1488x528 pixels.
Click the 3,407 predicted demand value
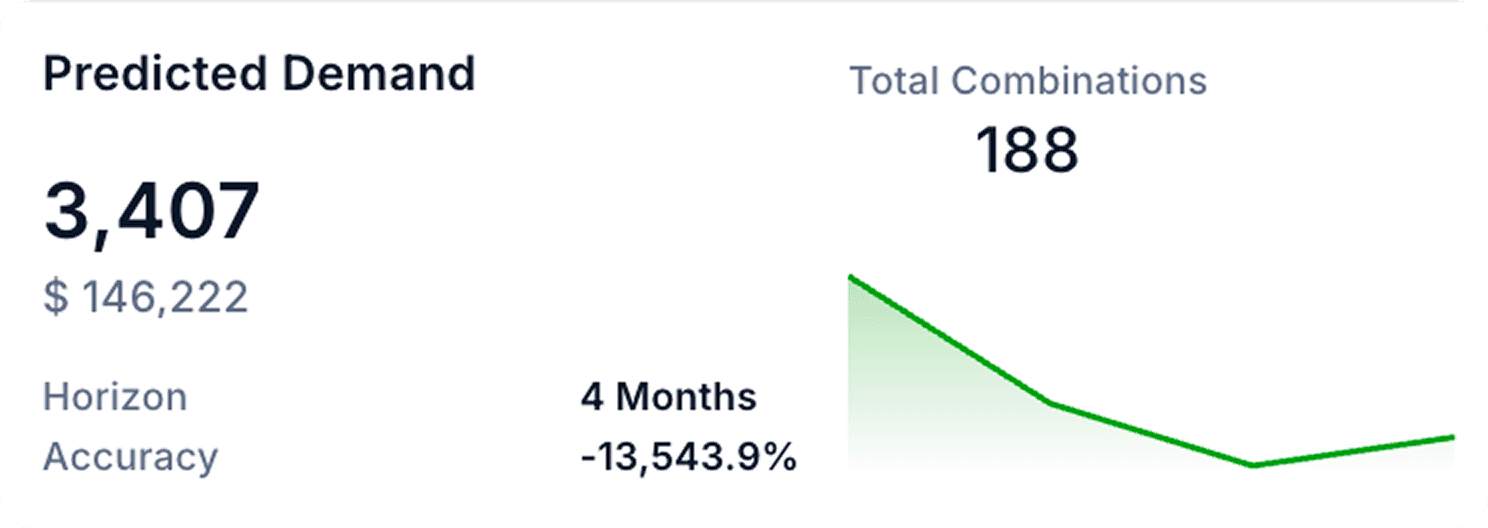(x=151, y=212)
